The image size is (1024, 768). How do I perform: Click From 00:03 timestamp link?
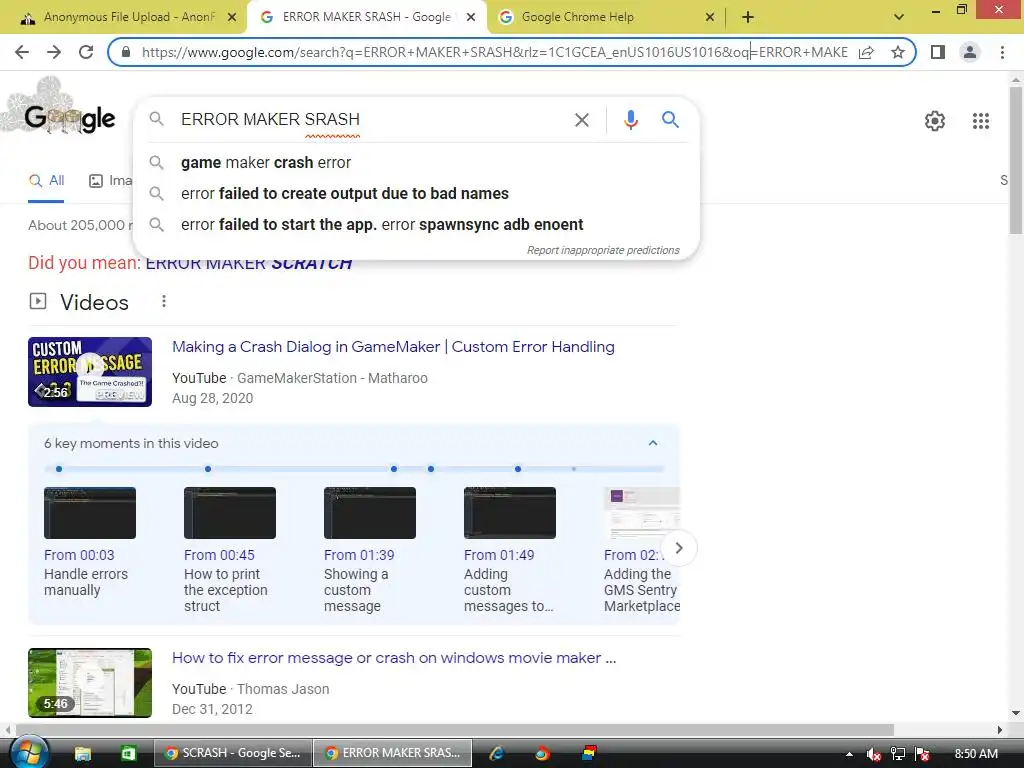79,555
